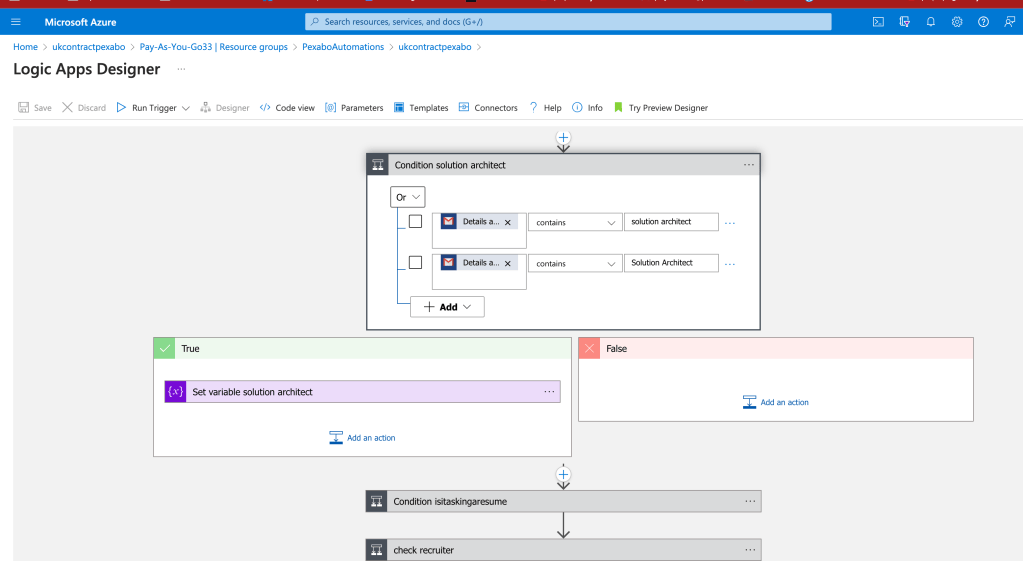This screenshot has height=561, width=1023.
Task: Open the portal settings gear
Action: (956, 22)
